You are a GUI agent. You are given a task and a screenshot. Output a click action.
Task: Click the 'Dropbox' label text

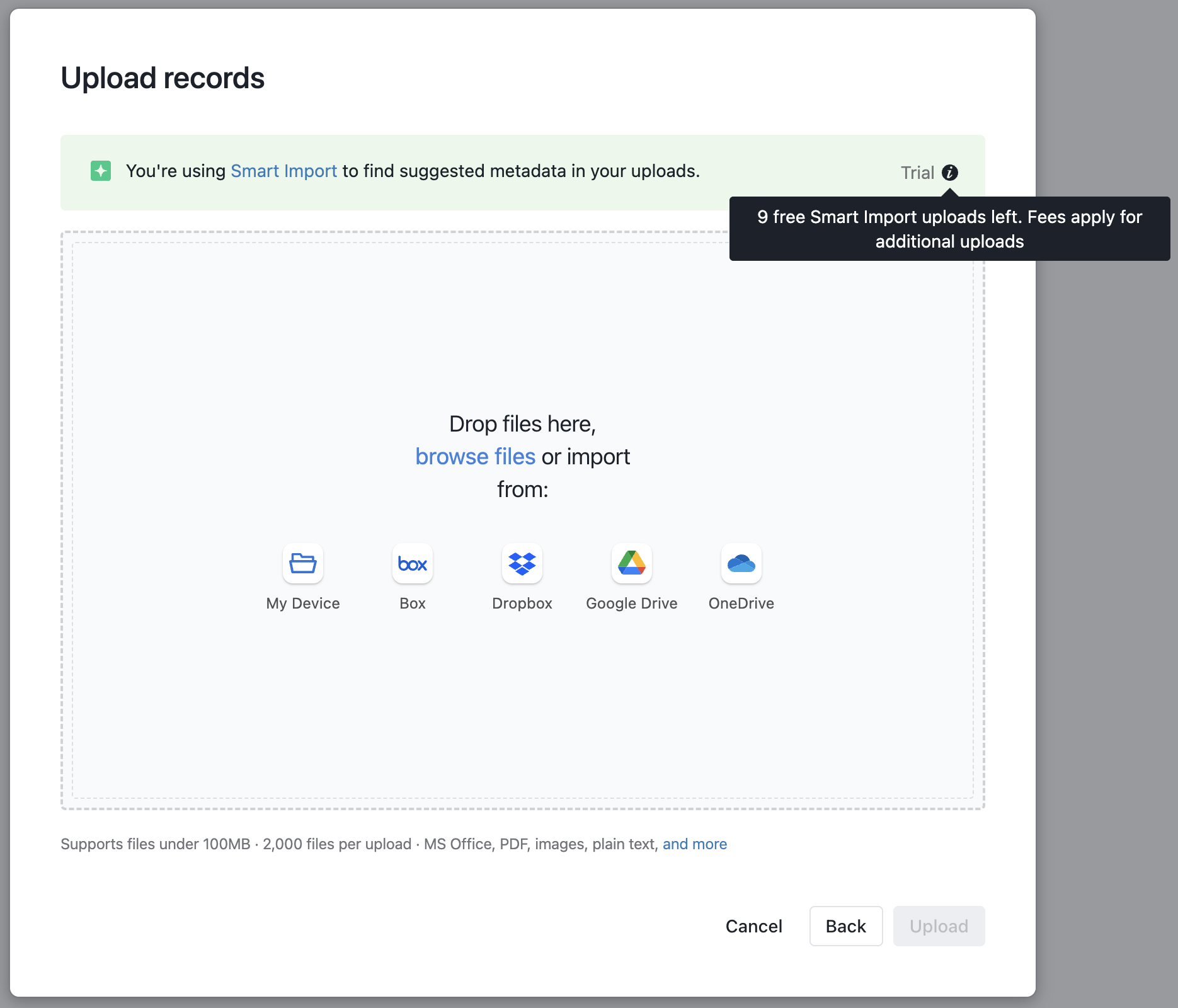coord(522,604)
